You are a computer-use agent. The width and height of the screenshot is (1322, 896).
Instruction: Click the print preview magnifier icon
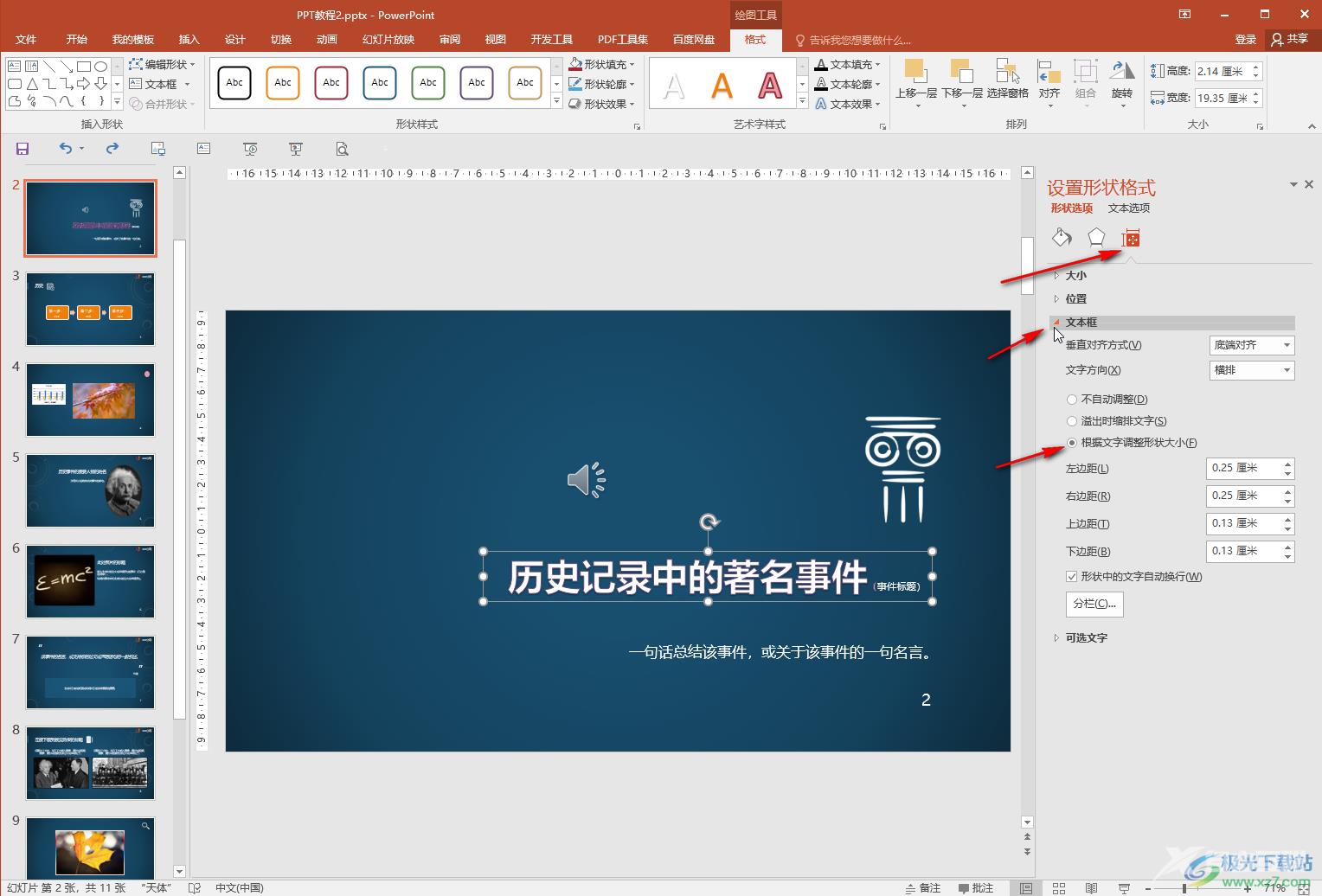(343, 149)
